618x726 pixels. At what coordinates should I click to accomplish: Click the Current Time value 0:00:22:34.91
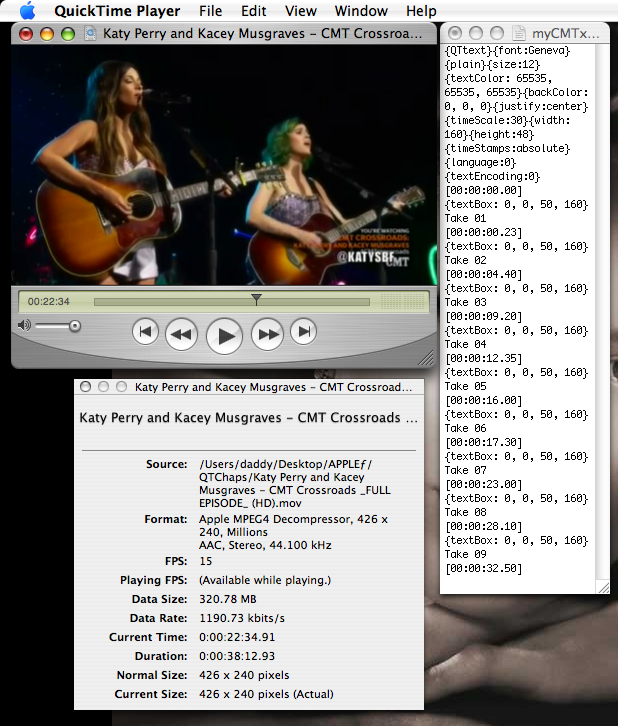coord(237,637)
